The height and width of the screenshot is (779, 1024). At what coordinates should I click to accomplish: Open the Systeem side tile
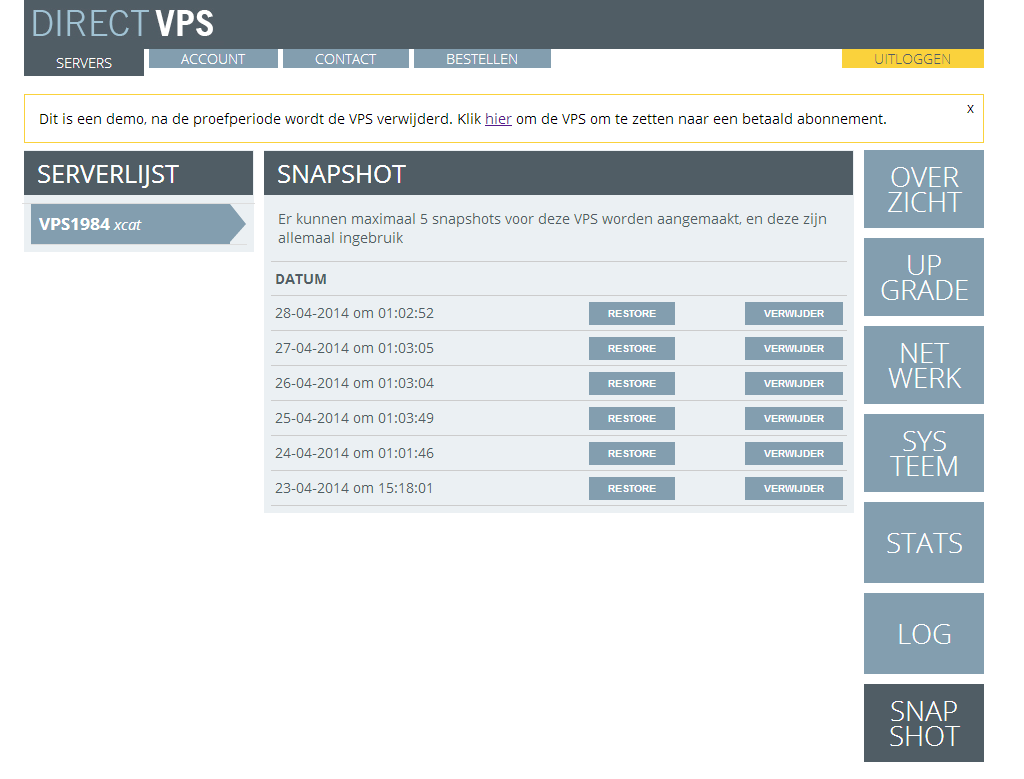click(x=923, y=454)
